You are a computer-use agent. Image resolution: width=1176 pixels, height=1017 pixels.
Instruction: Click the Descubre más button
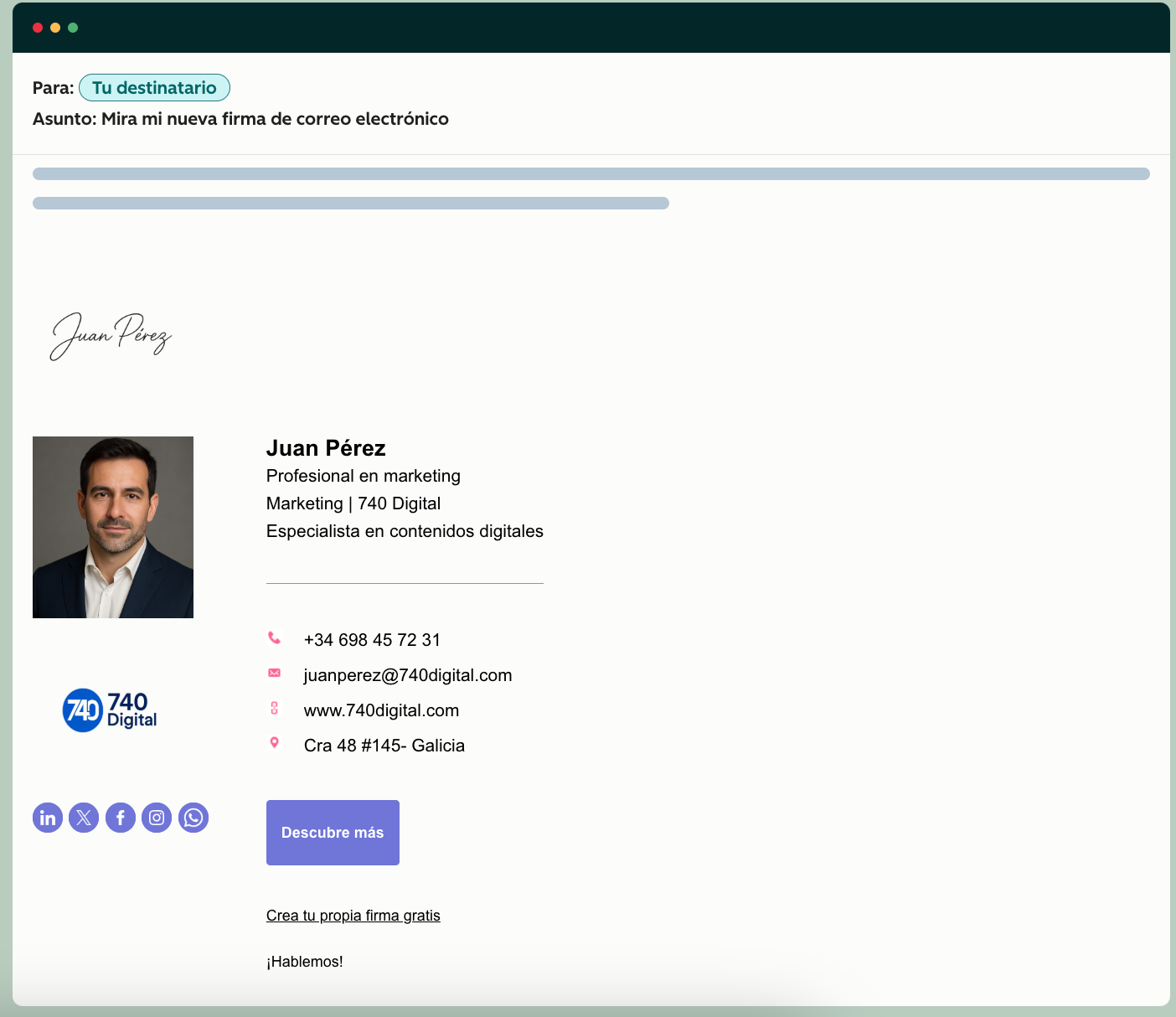tap(333, 832)
